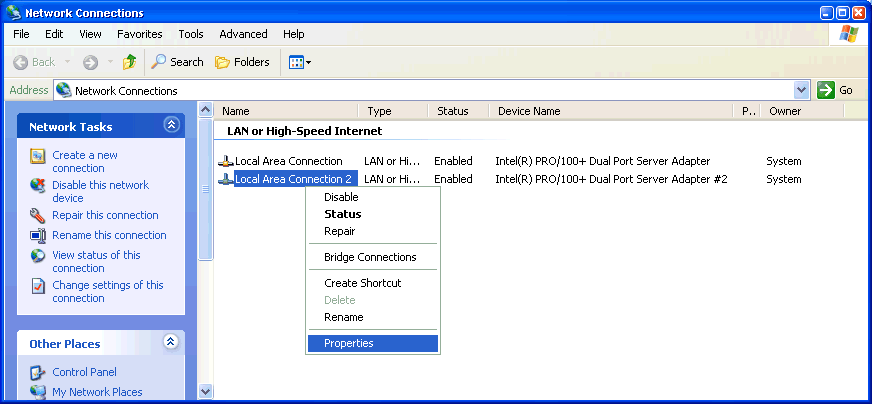Open the Tools menu
This screenshot has width=872, height=404.
191,34
